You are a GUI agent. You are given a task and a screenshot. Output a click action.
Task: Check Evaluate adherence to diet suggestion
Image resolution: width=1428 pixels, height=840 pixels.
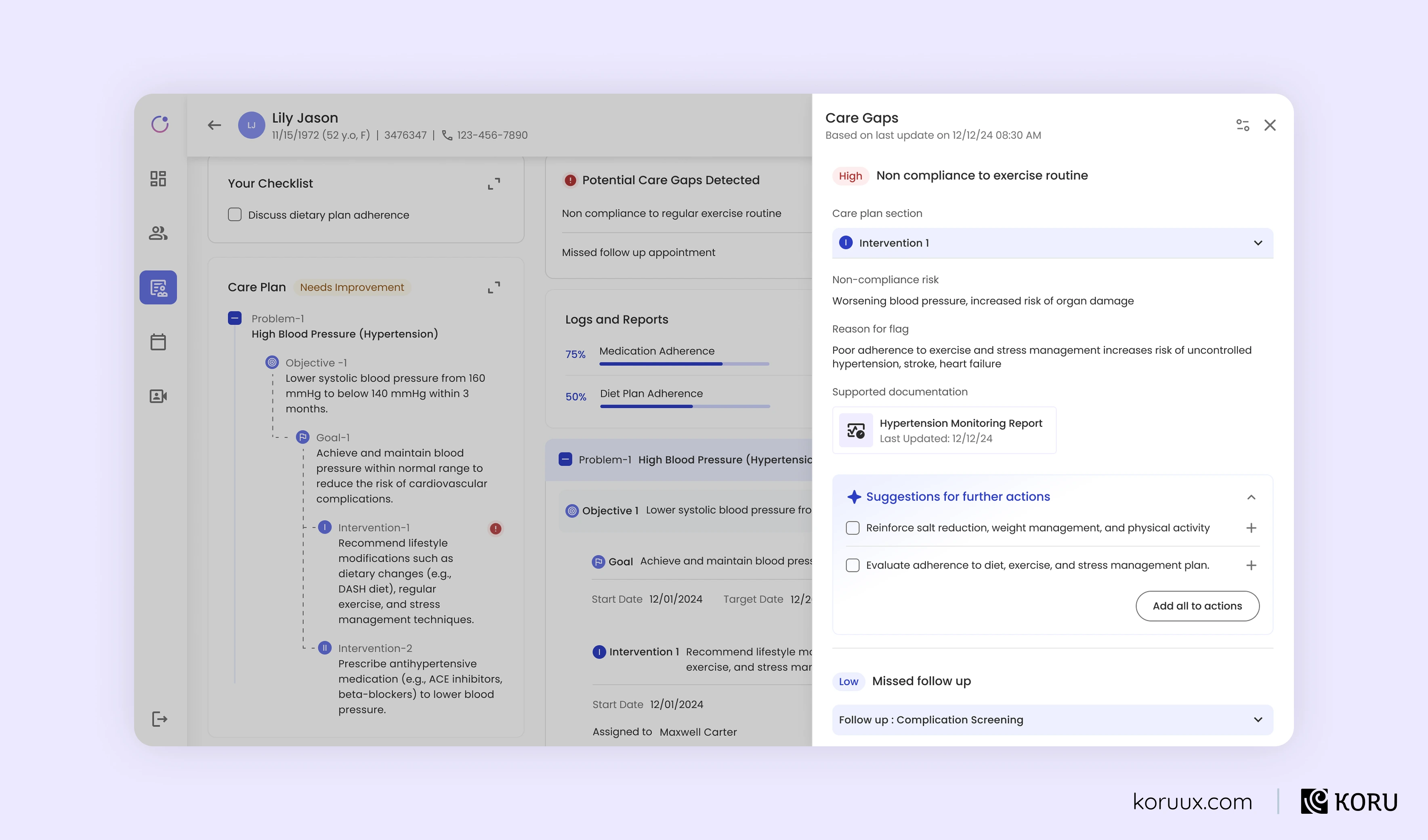pyautogui.click(x=852, y=565)
